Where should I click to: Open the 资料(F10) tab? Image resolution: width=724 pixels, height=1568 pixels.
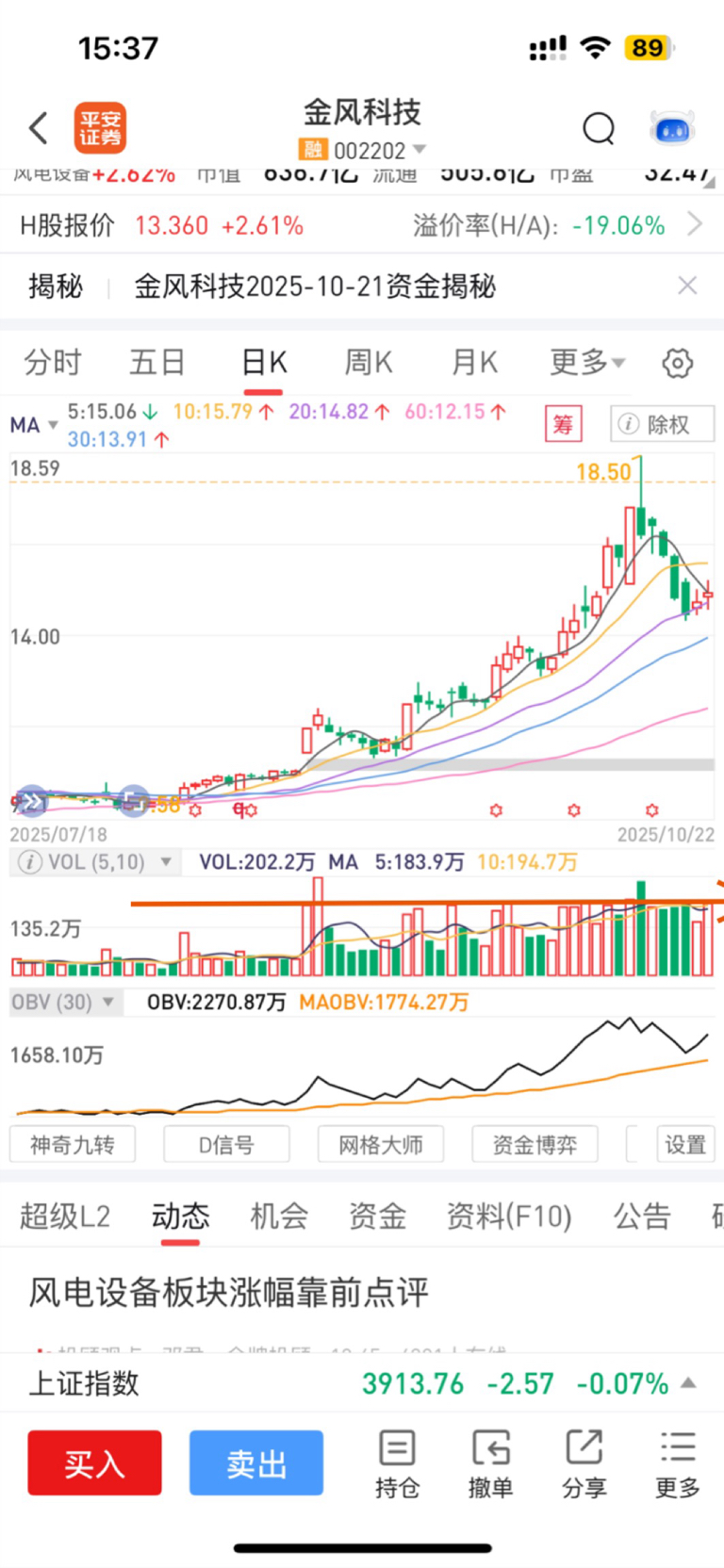[x=509, y=1216]
